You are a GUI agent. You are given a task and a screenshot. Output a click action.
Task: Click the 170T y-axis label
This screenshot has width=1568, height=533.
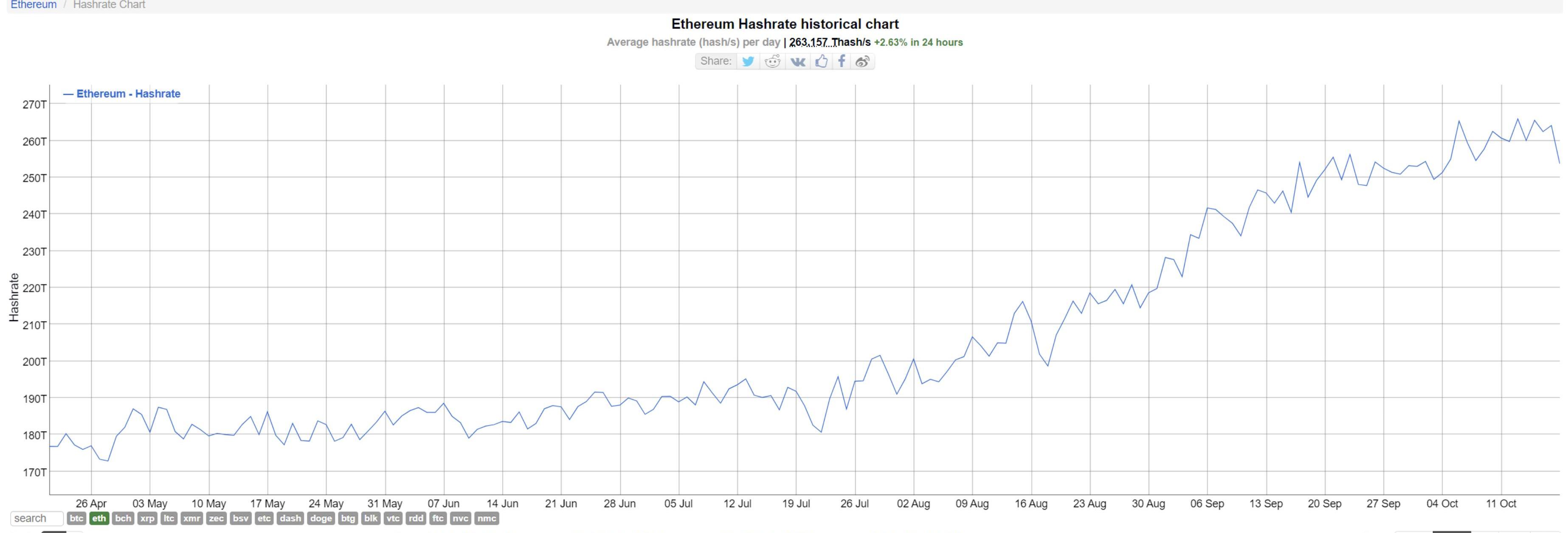point(35,472)
